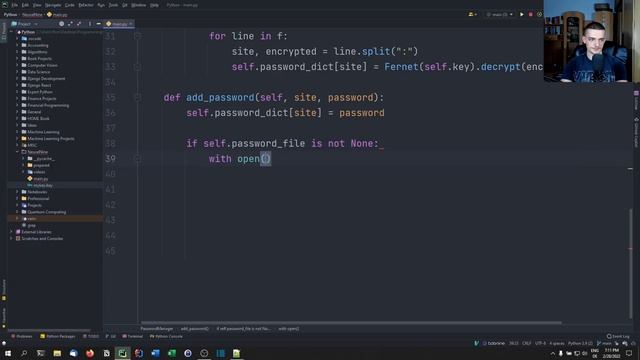
Task: Collapse the NeuralNine folder
Action: 18,152
